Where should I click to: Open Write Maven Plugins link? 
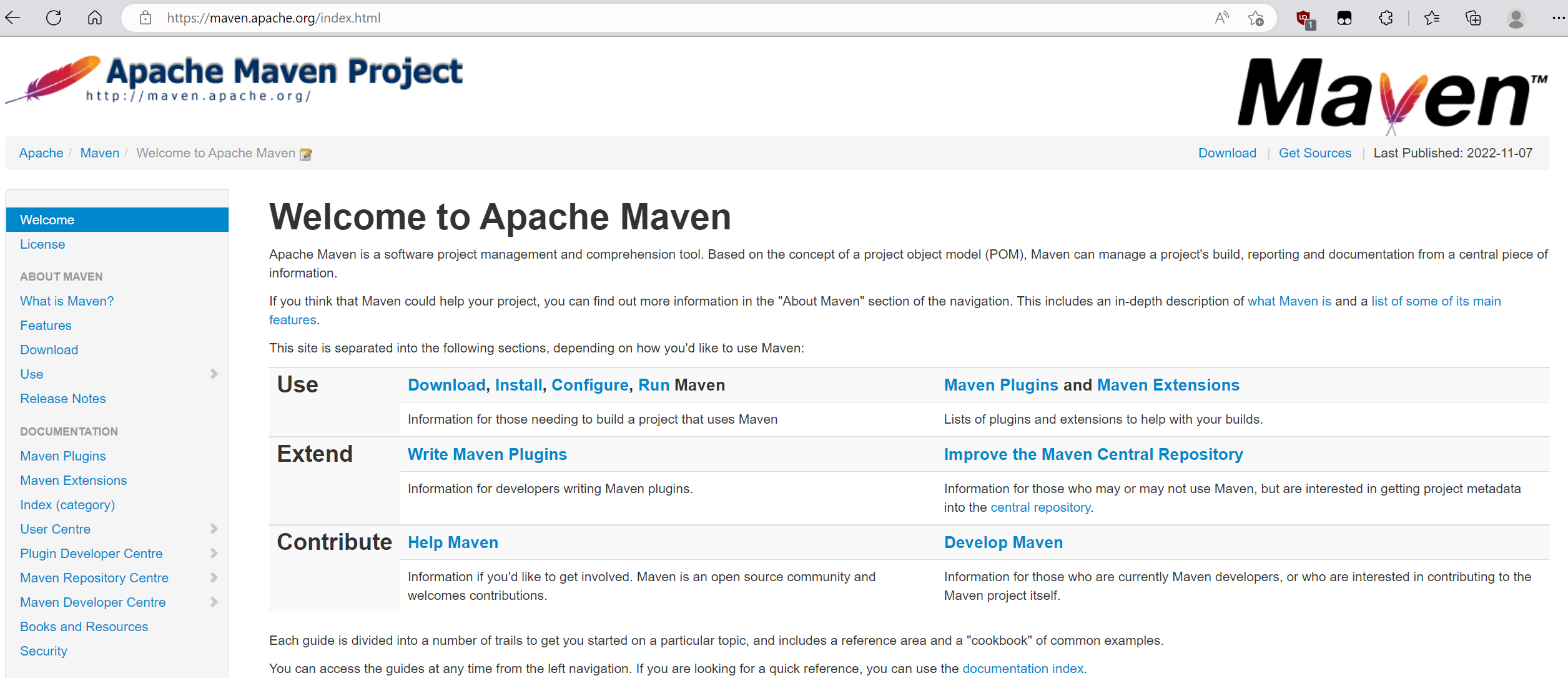(487, 454)
